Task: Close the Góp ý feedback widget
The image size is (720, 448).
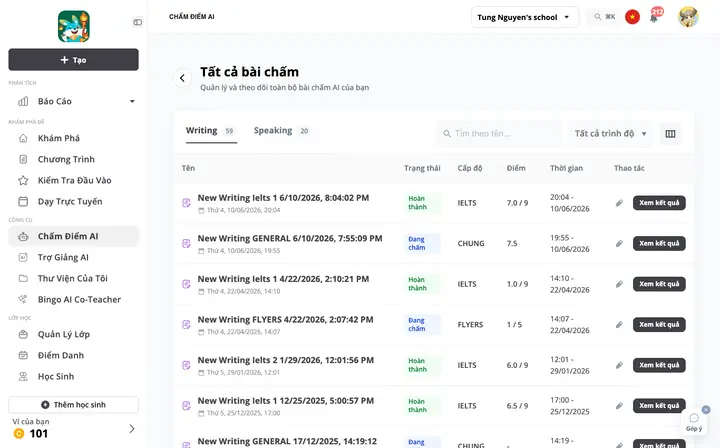Action: coord(706,409)
